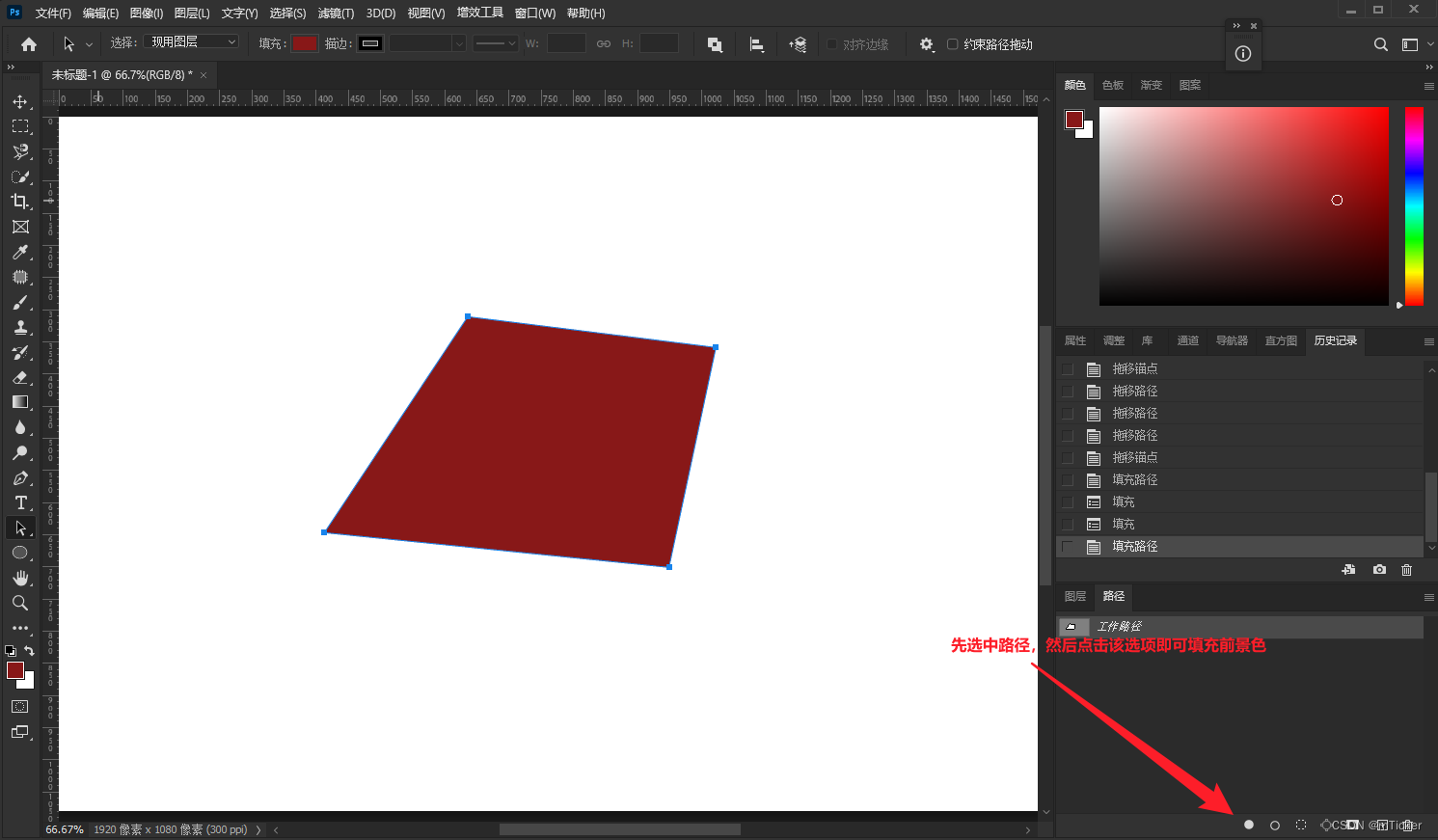Select the Clone Stamp tool
This screenshot has height=840, width=1438.
pyautogui.click(x=20, y=327)
